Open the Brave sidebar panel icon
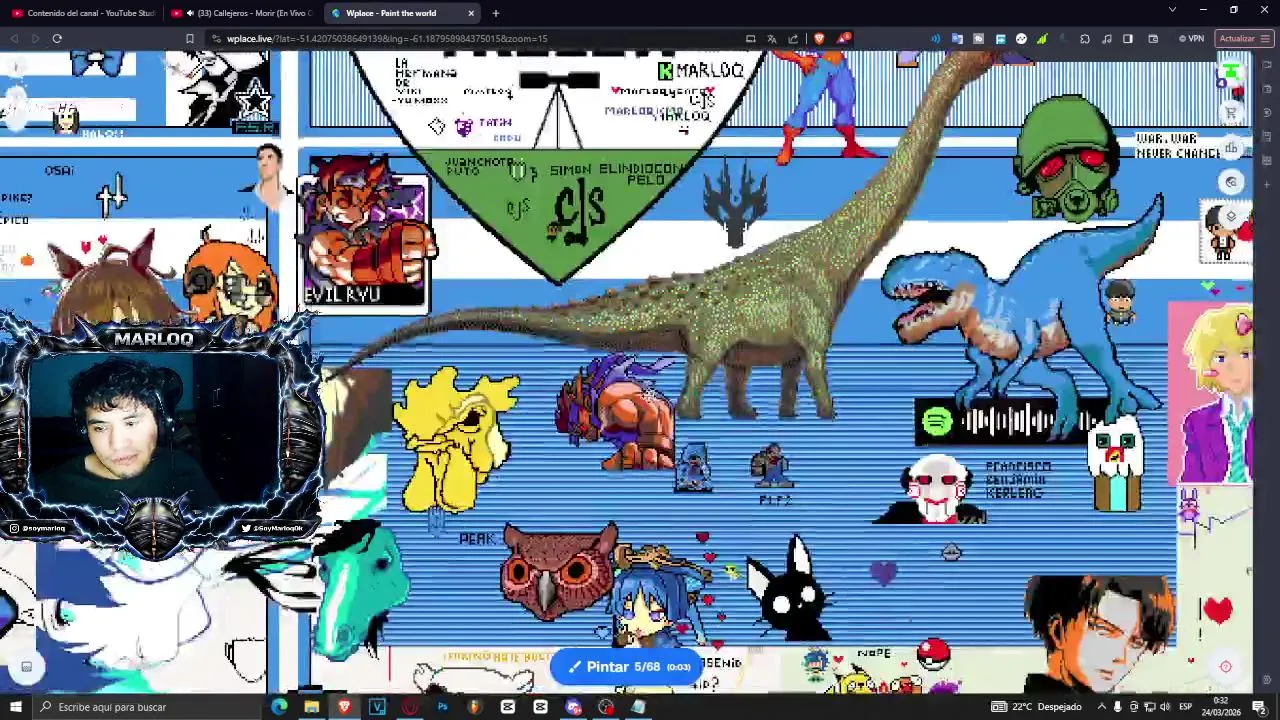The width and height of the screenshot is (1280, 720). point(1128,39)
